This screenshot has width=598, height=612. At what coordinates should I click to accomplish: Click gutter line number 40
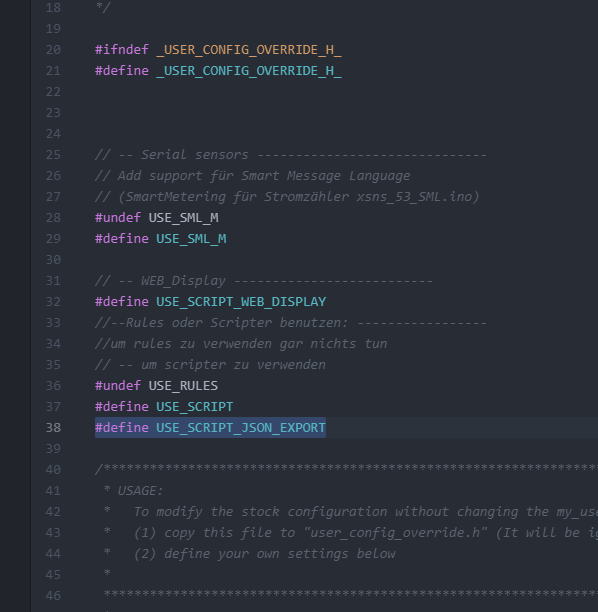click(53, 470)
